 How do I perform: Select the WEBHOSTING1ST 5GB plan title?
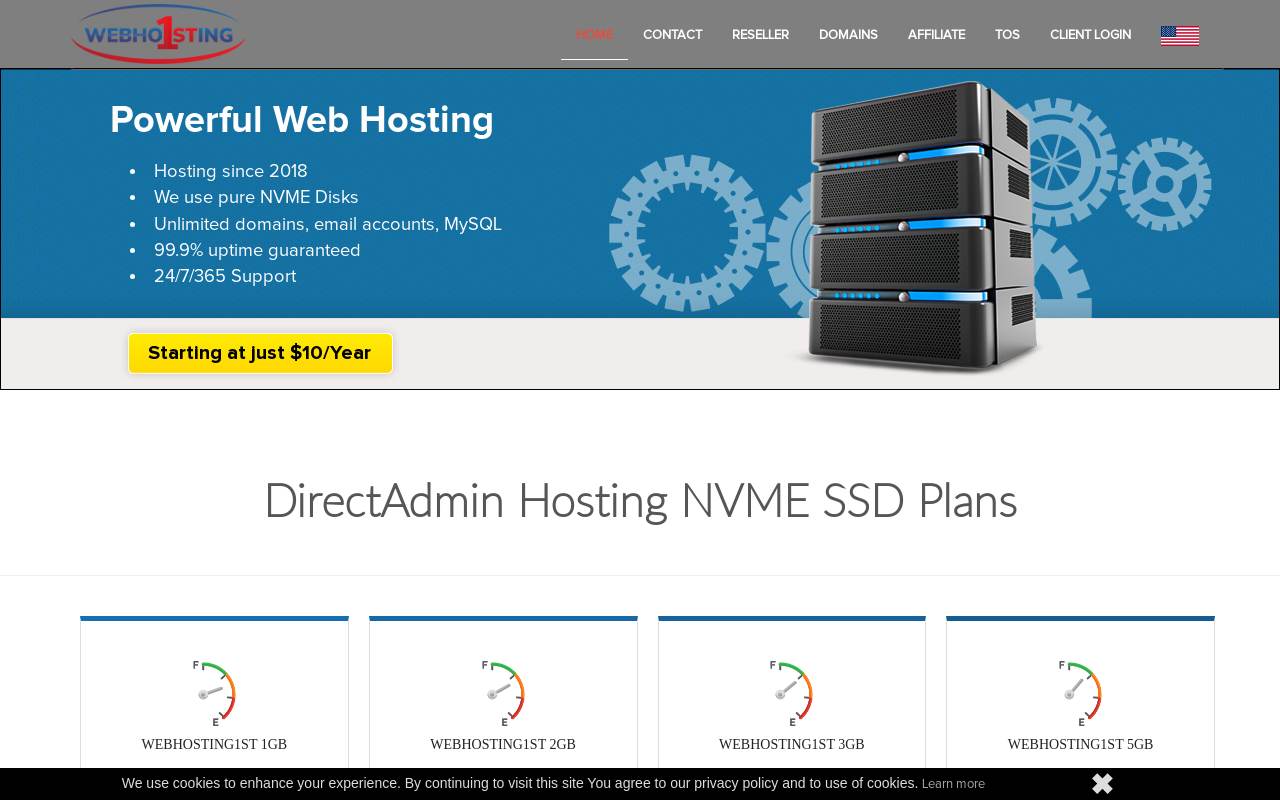coord(1080,744)
